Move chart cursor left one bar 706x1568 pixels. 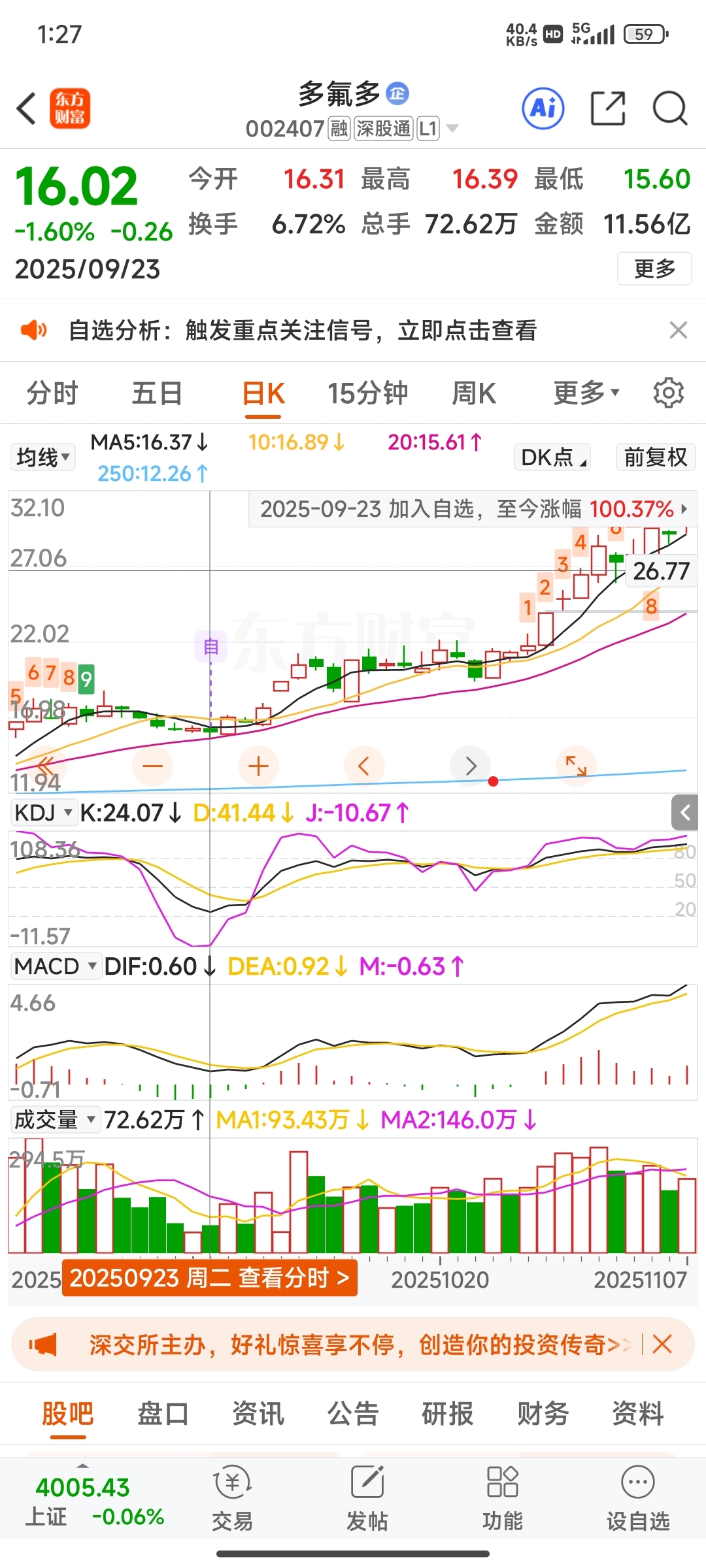[x=364, y=766]
